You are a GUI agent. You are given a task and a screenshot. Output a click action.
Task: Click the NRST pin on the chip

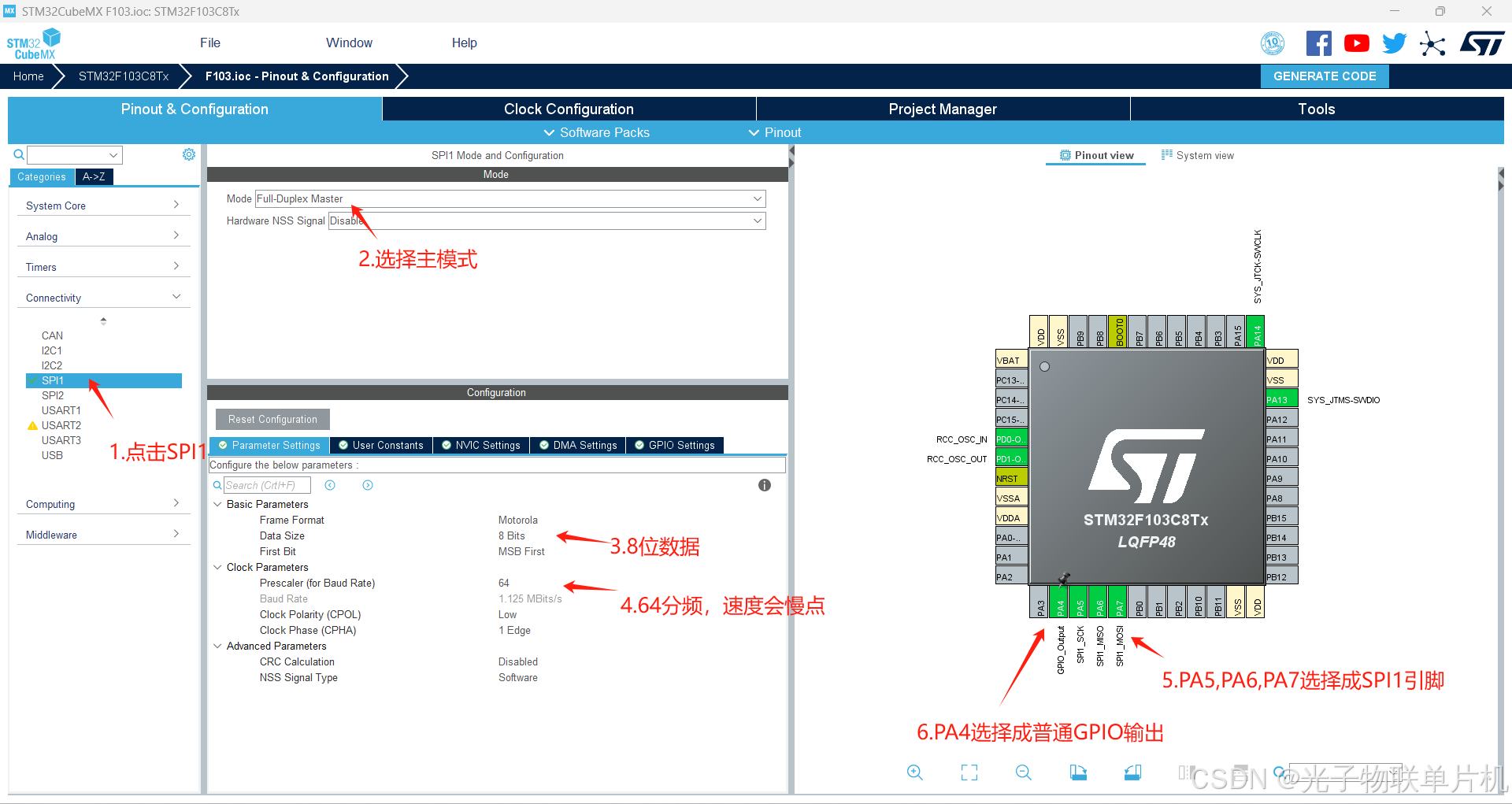pos(1011,478)
